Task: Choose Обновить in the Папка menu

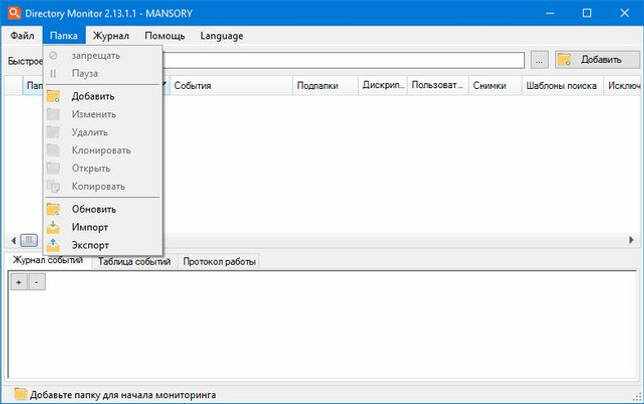Action: click(103, 209)
